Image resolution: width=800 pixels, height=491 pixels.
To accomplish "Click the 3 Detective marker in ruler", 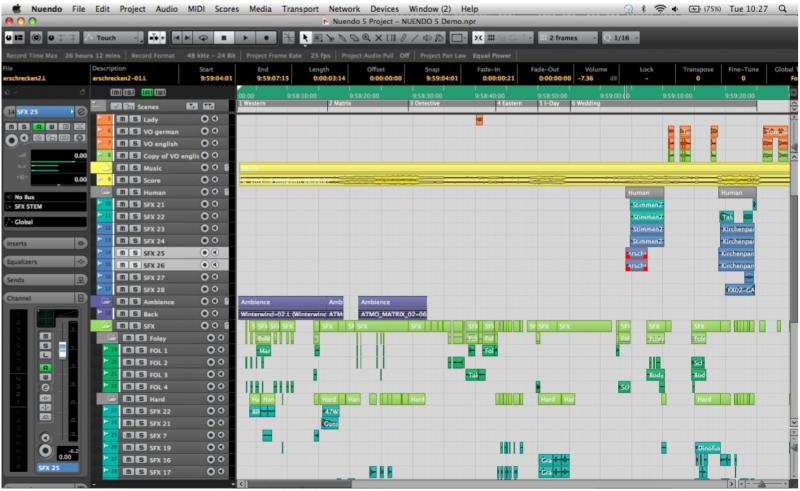I will pos(424,104).
